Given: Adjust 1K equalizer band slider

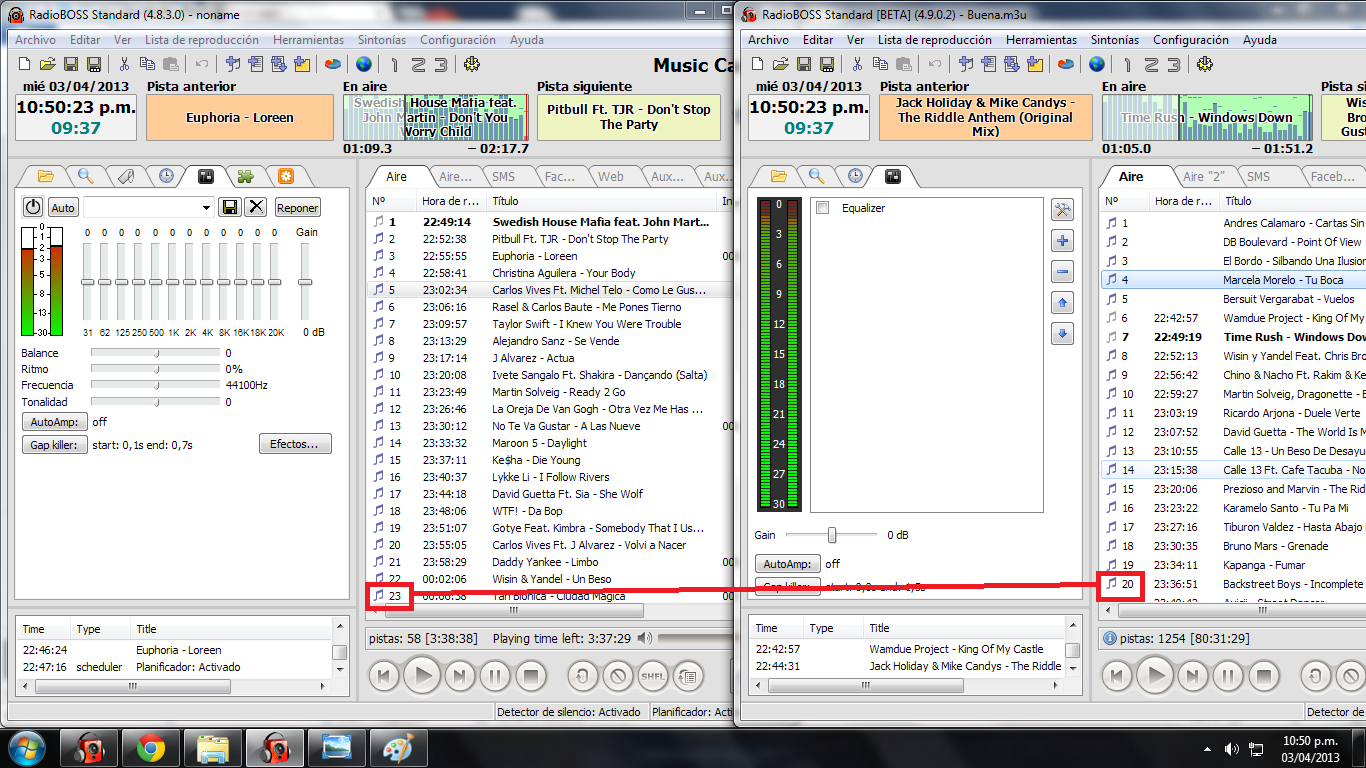Looking at the screenshot, I should click(x=173, y=283).
